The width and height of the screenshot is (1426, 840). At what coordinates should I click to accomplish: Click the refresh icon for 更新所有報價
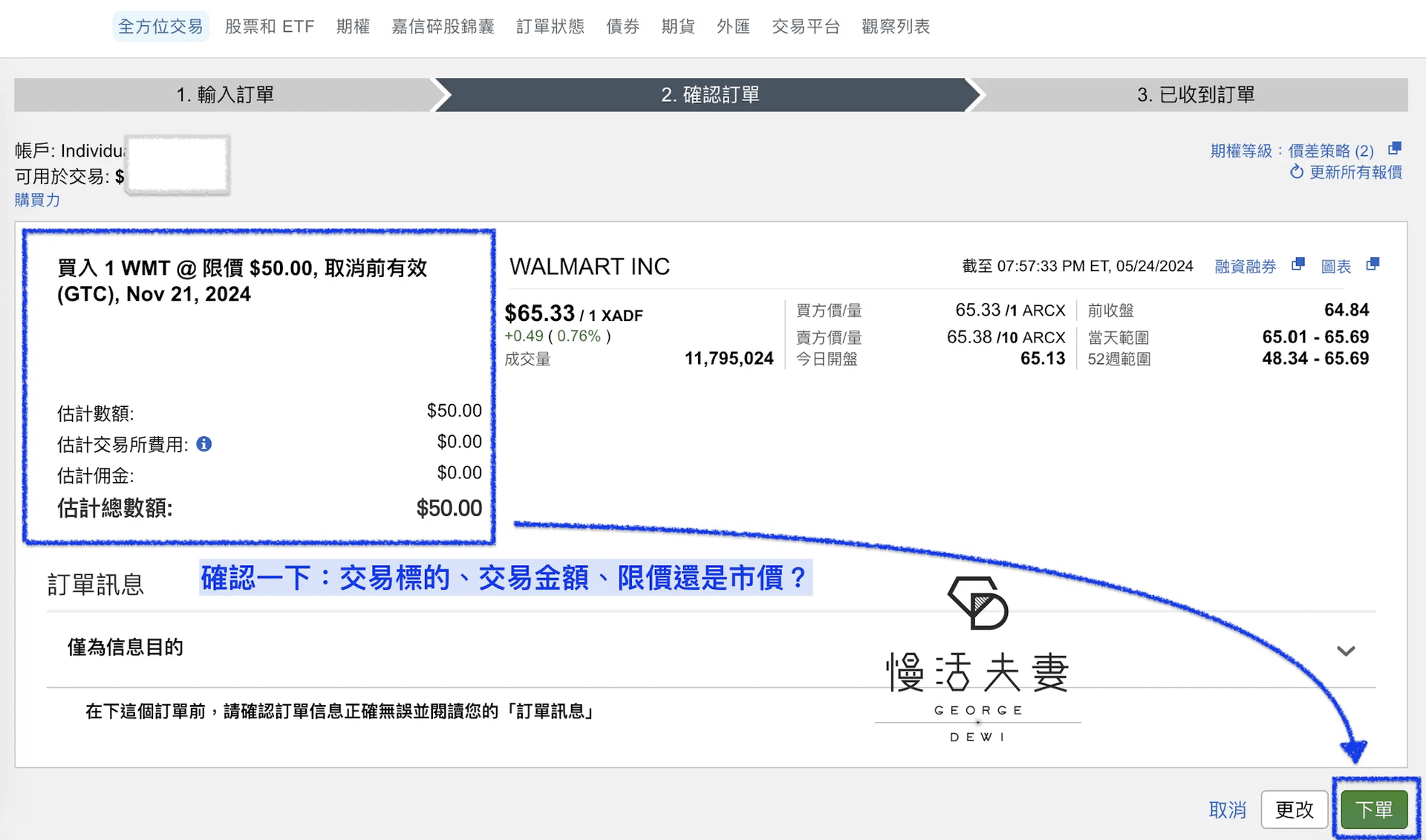point(1297,172)
